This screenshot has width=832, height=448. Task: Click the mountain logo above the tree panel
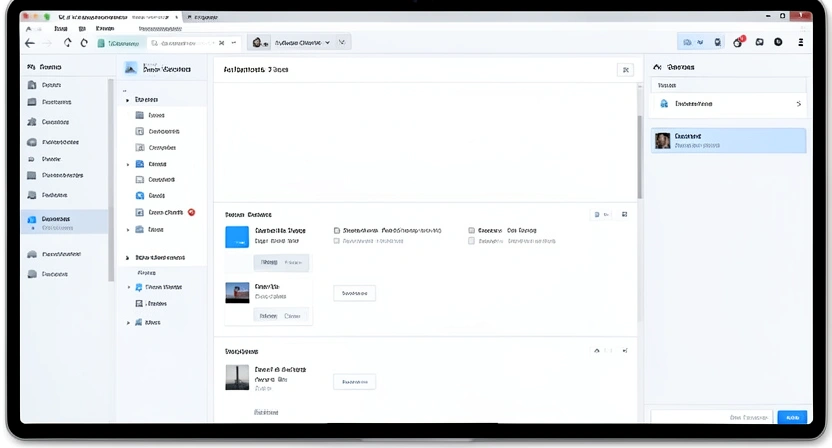[130, 69]
